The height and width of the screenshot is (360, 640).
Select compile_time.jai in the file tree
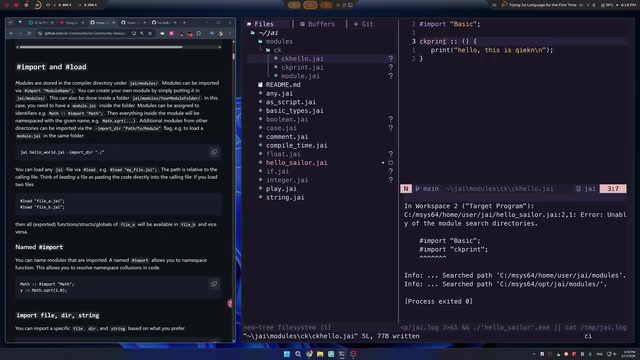pyautogui.click(x=296, y=145)
